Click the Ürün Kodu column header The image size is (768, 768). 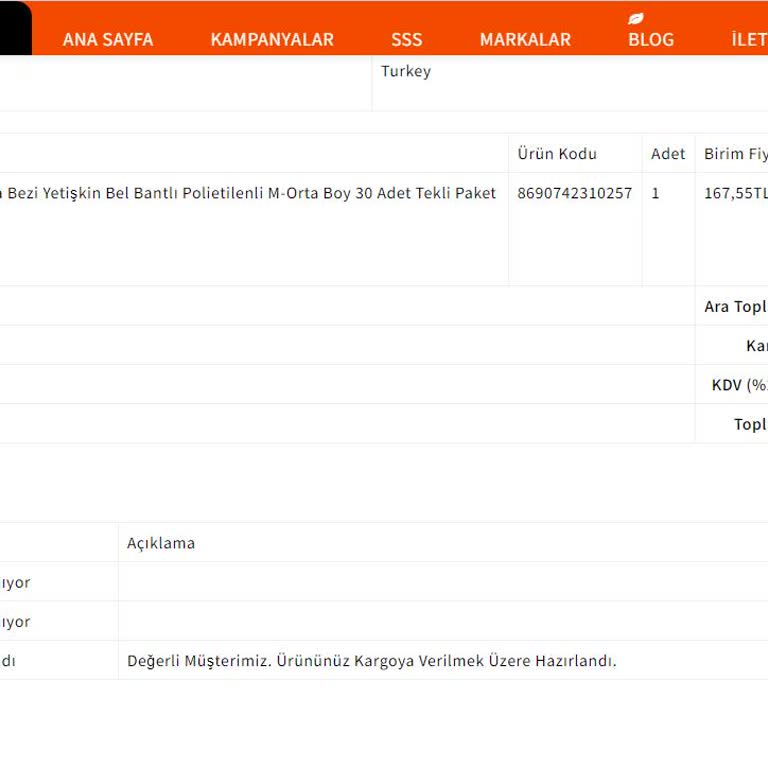click(x=557, y=154)
